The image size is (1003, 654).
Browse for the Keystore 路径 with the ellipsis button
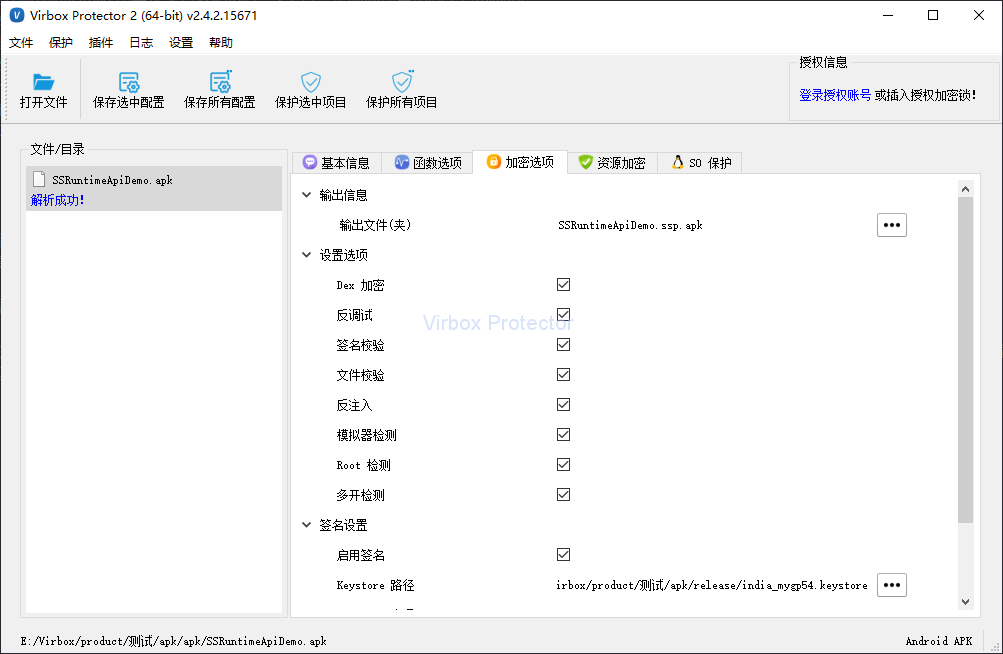point(892,585)
